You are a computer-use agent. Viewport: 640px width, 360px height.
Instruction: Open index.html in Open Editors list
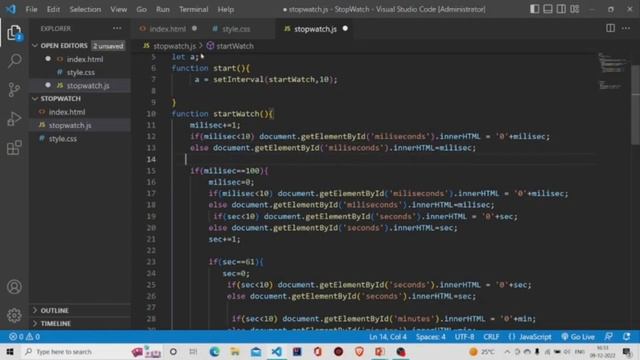pos(85,59)
